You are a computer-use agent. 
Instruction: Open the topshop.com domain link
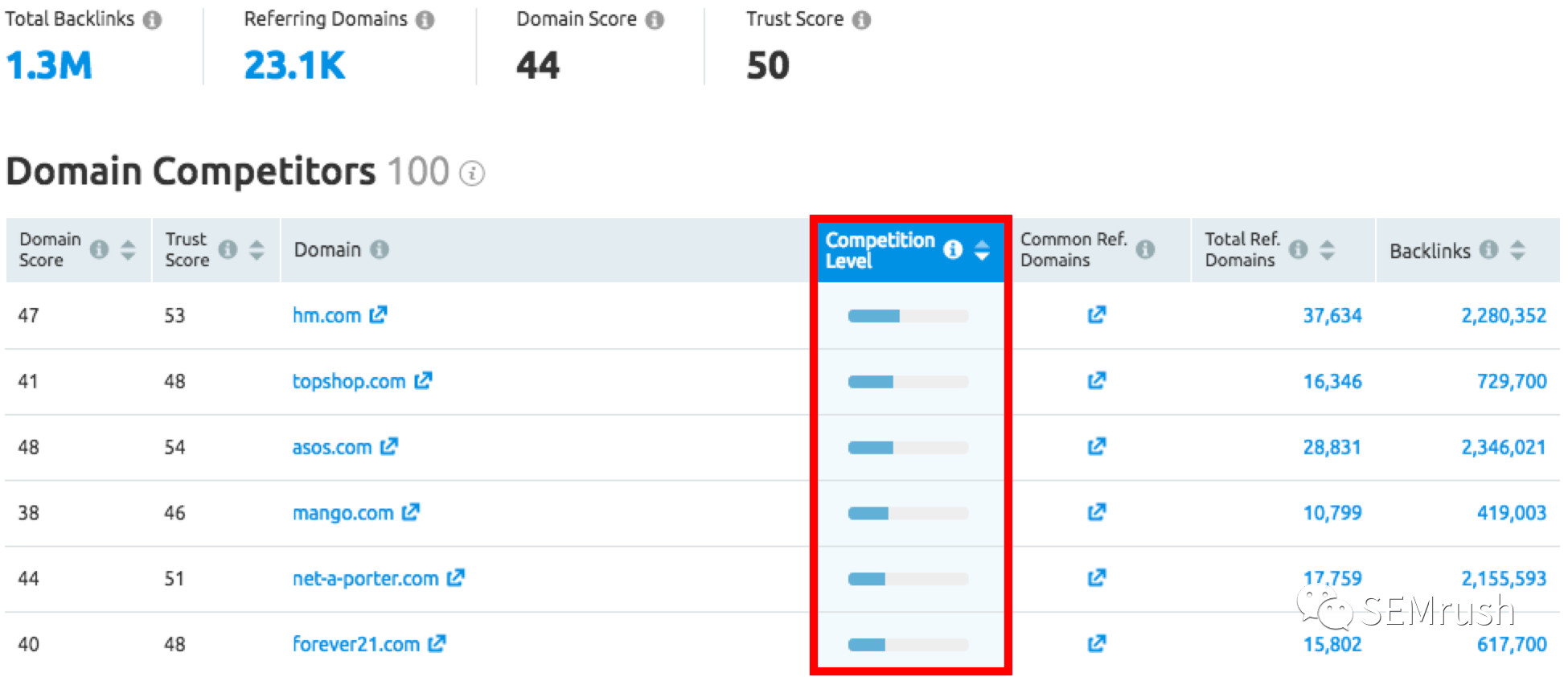(349, 381)
